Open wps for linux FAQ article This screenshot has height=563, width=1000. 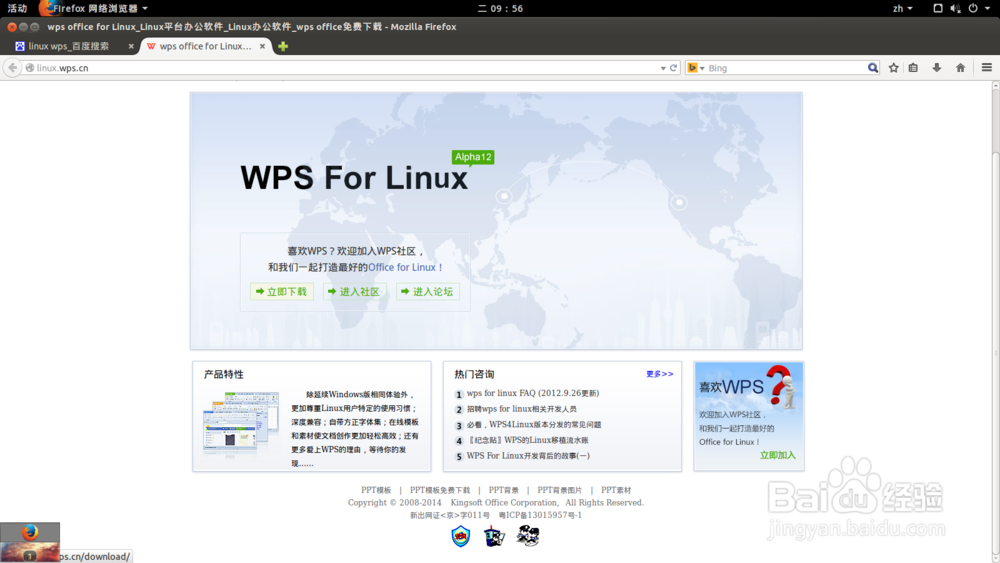pos(533,393)
